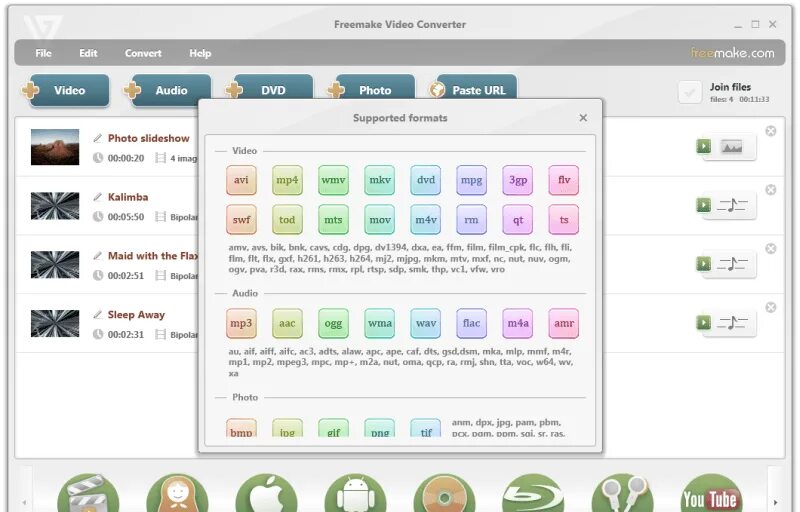Select the gif photo format icon
Screen dimensions: 800x512
point(333,428)
